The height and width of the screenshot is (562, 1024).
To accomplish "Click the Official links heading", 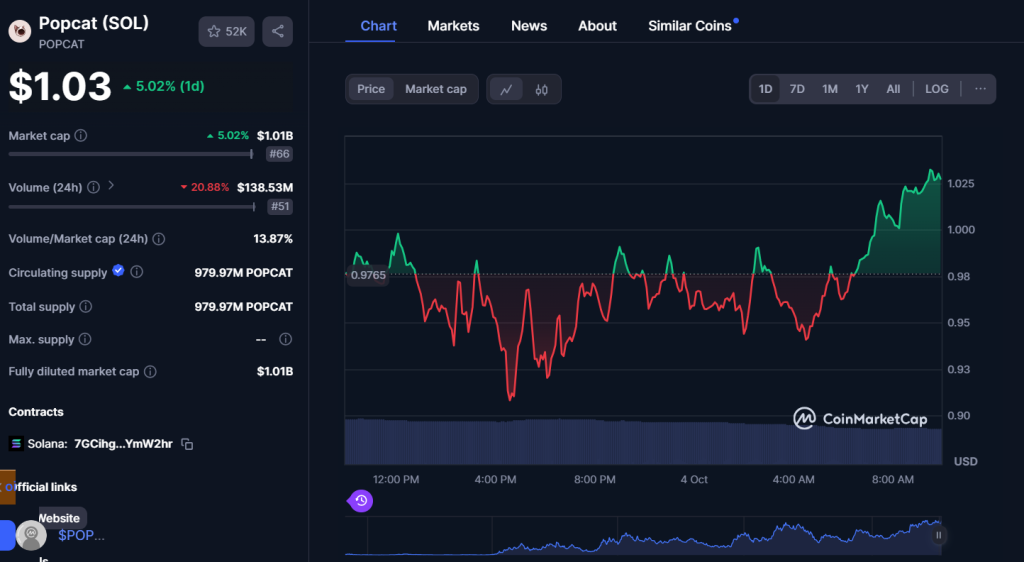I will 43,487.
